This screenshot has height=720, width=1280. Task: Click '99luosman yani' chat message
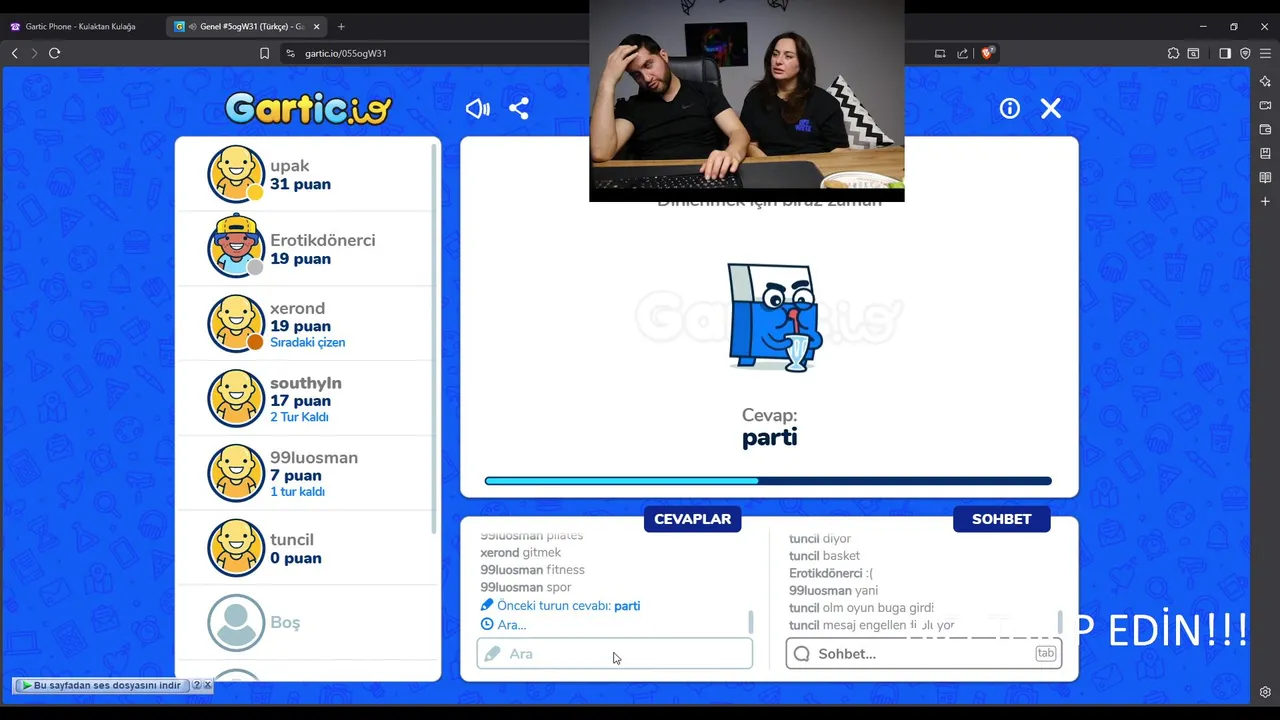(833, 591)
